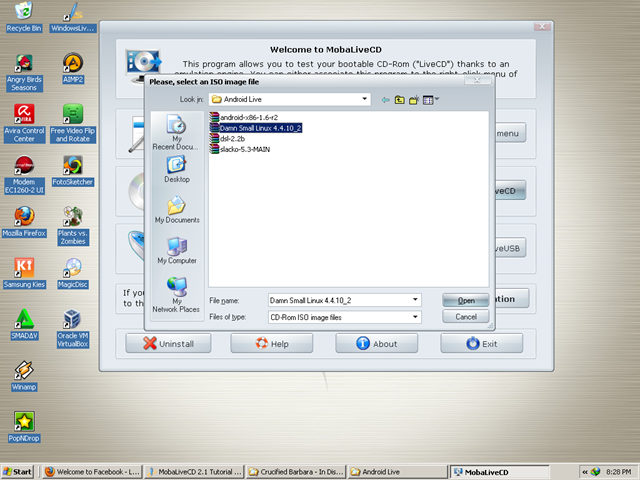Expand hidden system tray icons
This screenshot has width=640, height=480.
coord(584,472)
